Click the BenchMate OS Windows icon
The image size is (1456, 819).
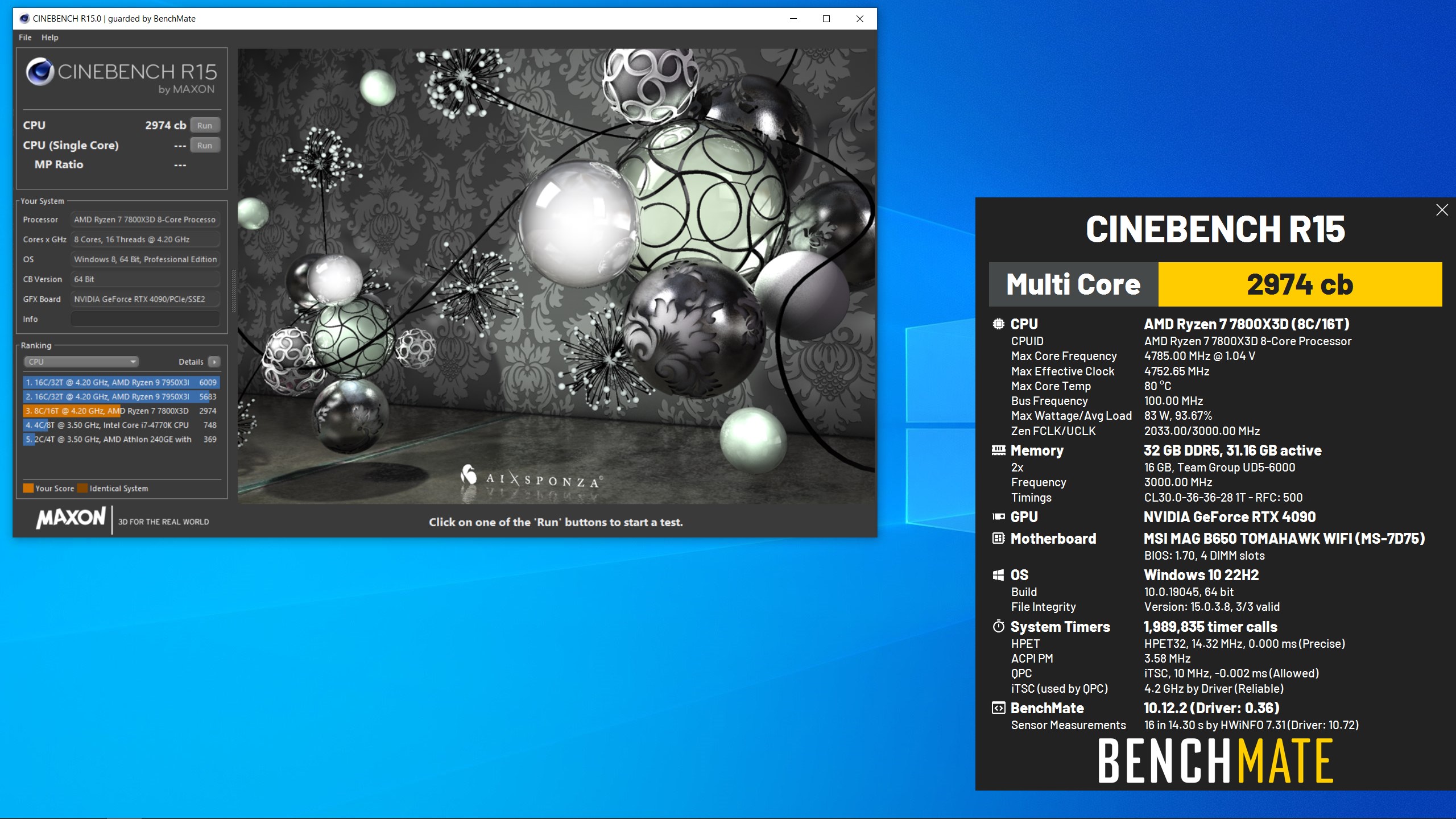[998, 575]
